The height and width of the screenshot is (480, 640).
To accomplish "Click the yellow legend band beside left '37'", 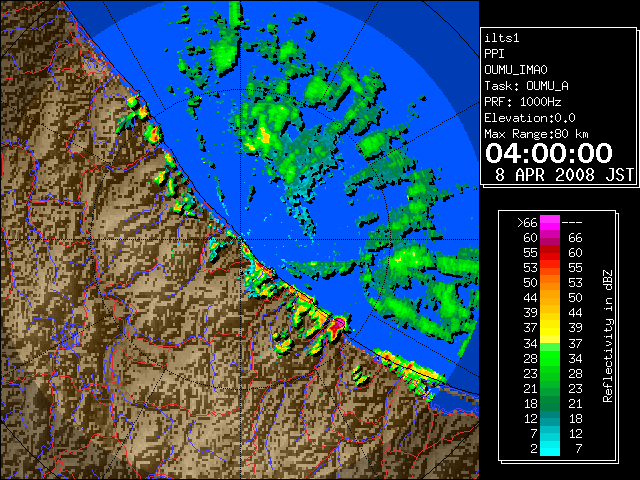I will click(x=550, y=328).
